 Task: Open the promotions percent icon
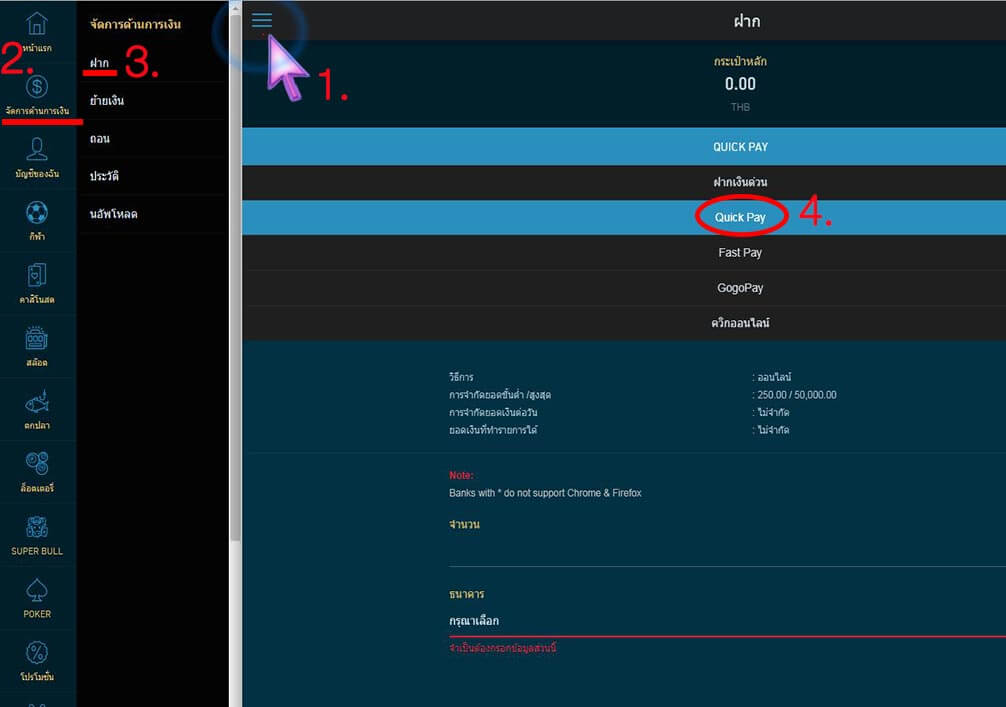click(37, 653)
